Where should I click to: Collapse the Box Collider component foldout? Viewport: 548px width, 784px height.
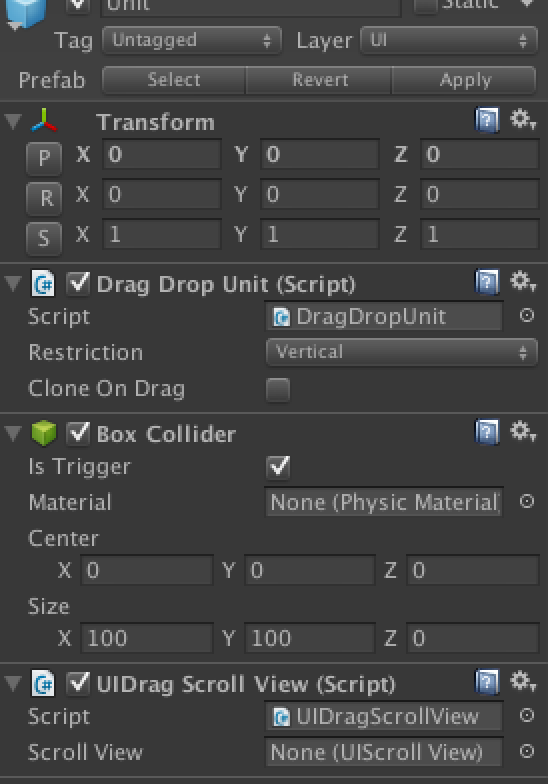[12, 433]
